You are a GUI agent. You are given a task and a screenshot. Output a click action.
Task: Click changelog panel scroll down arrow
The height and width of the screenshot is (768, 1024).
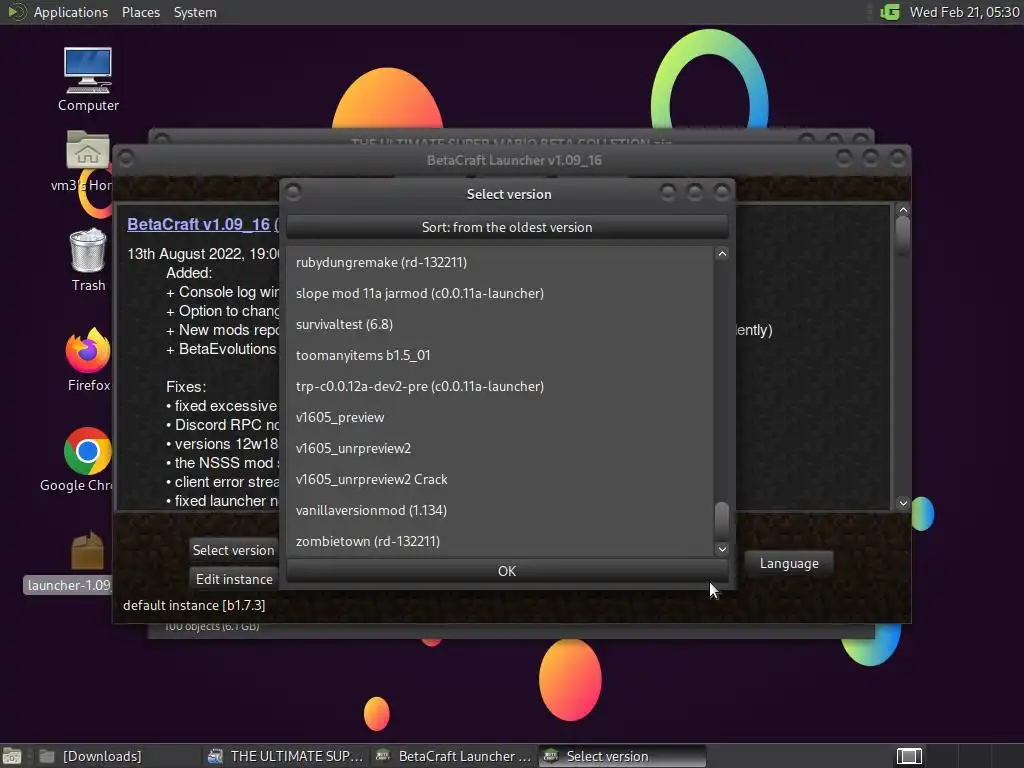pyautogui.click(x=903, y=503)
